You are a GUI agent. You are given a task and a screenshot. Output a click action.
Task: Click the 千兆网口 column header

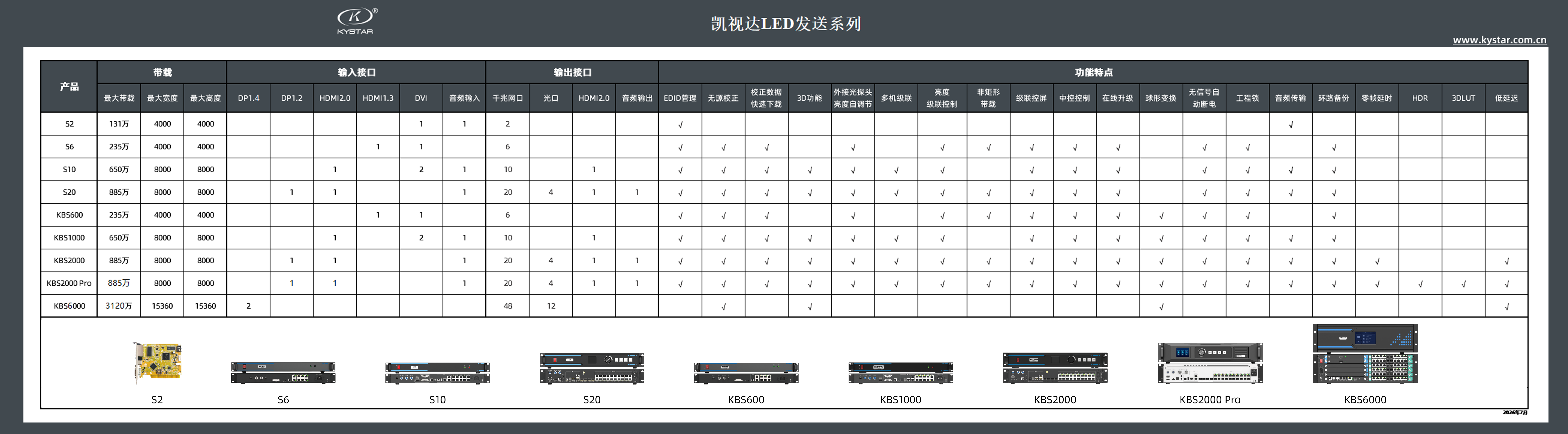508,98
